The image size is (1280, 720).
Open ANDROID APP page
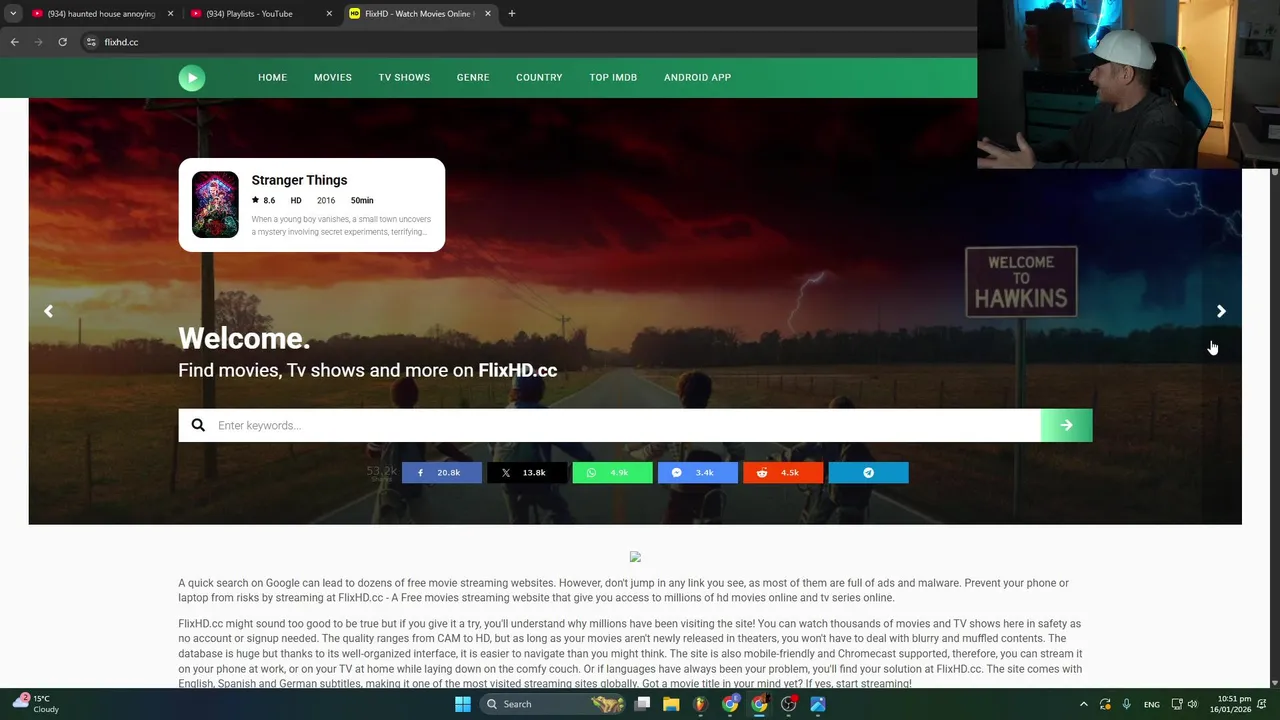pyautogui.click(x=697, y=77)
